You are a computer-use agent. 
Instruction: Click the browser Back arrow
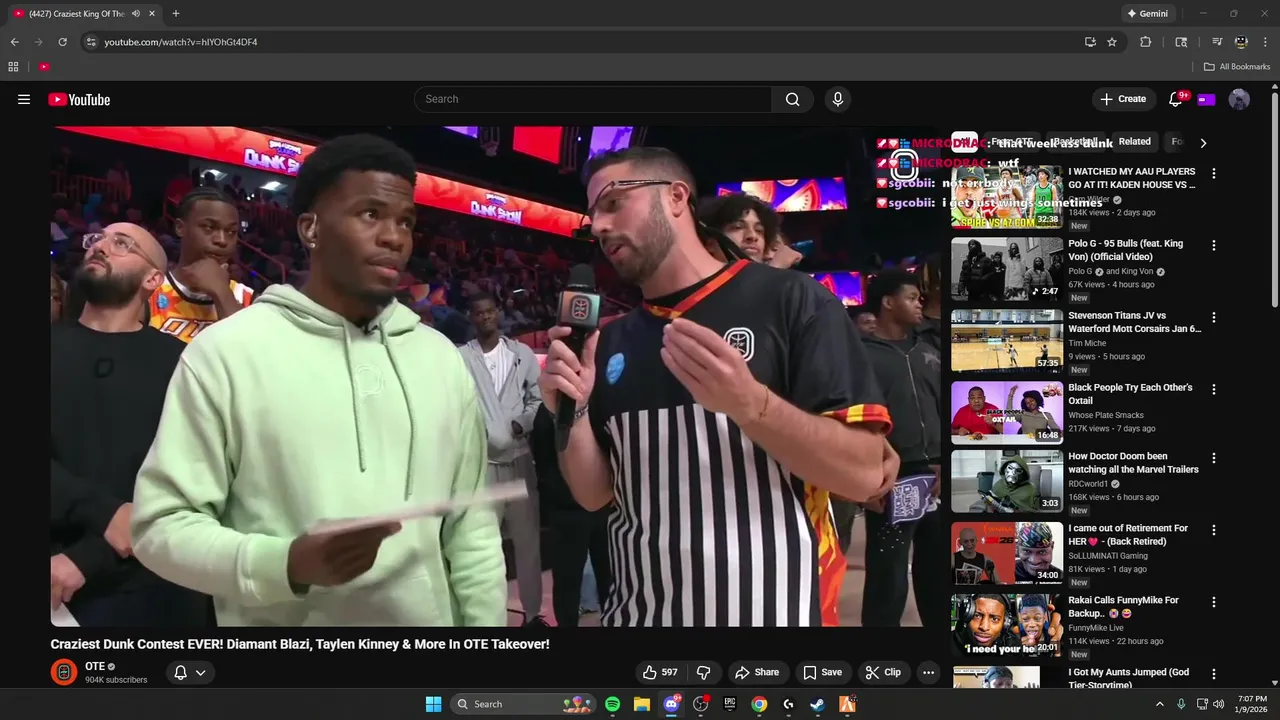[14, 42]
